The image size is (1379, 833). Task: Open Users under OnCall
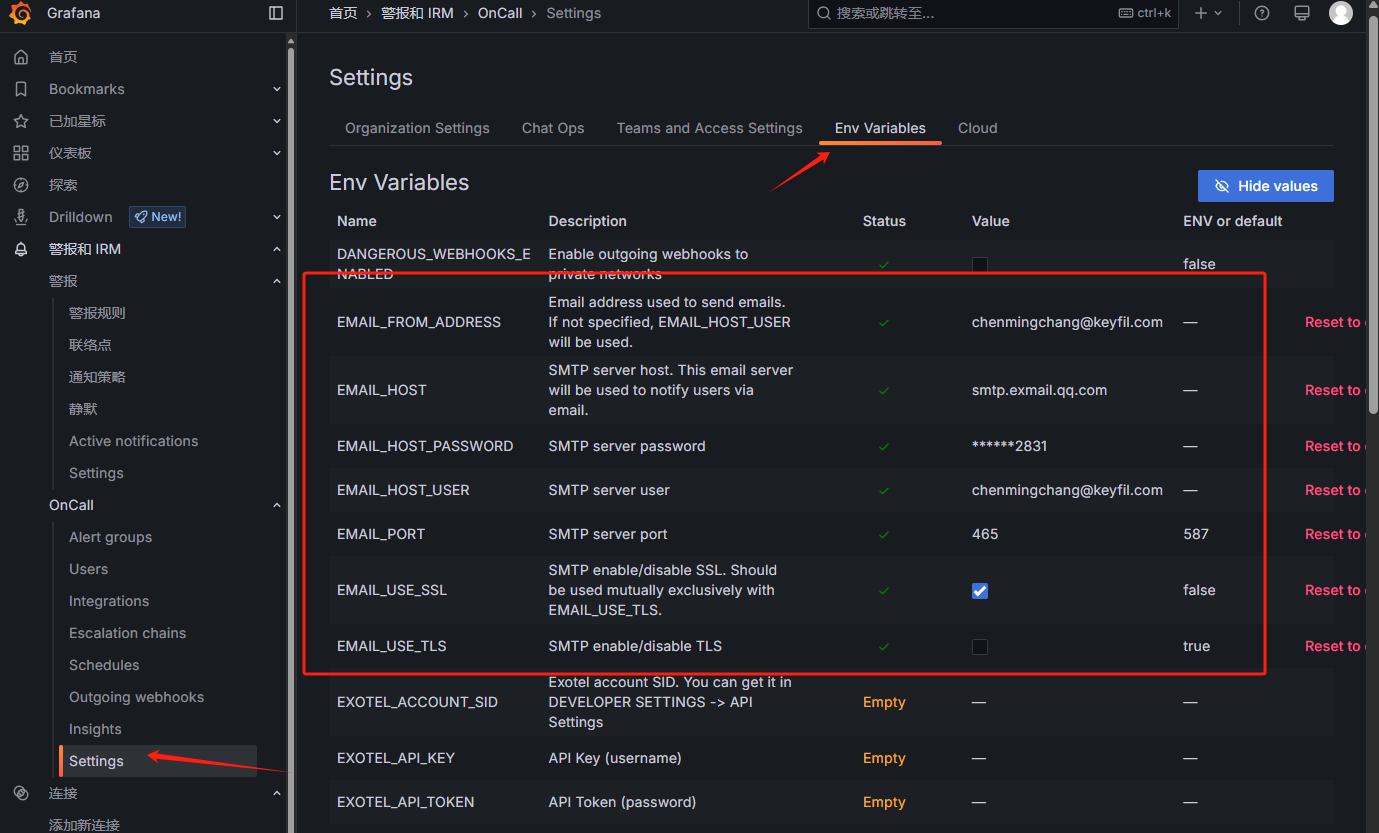(x=88, y=569)
